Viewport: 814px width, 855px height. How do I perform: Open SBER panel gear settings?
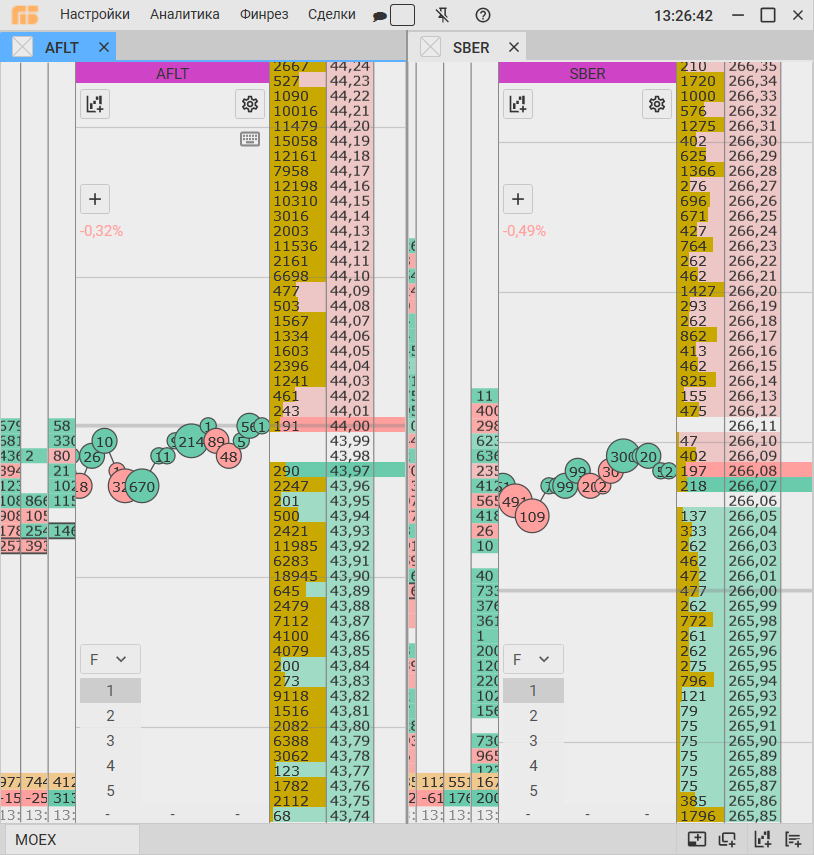tap(656, 104)
